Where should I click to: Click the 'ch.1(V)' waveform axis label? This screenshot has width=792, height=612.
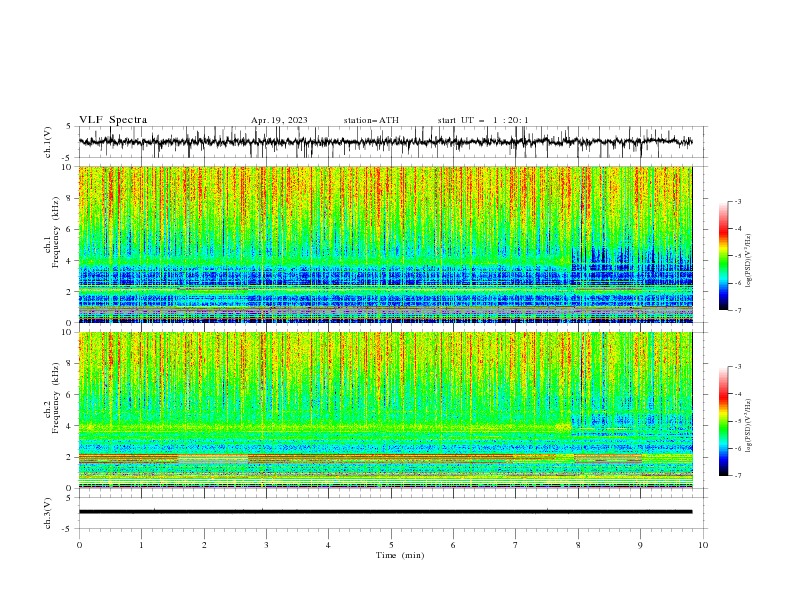click(48, 142)
